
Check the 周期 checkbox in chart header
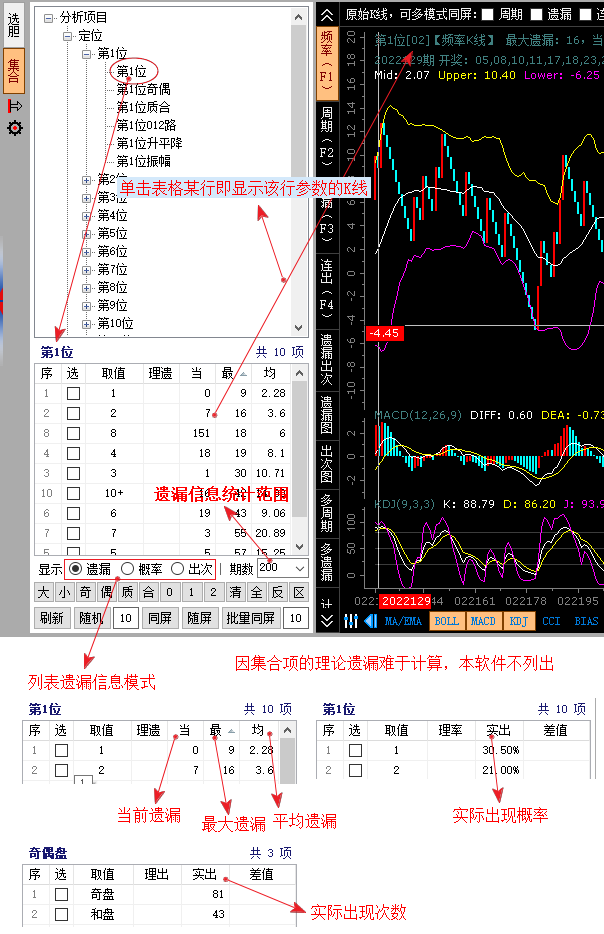487,15
